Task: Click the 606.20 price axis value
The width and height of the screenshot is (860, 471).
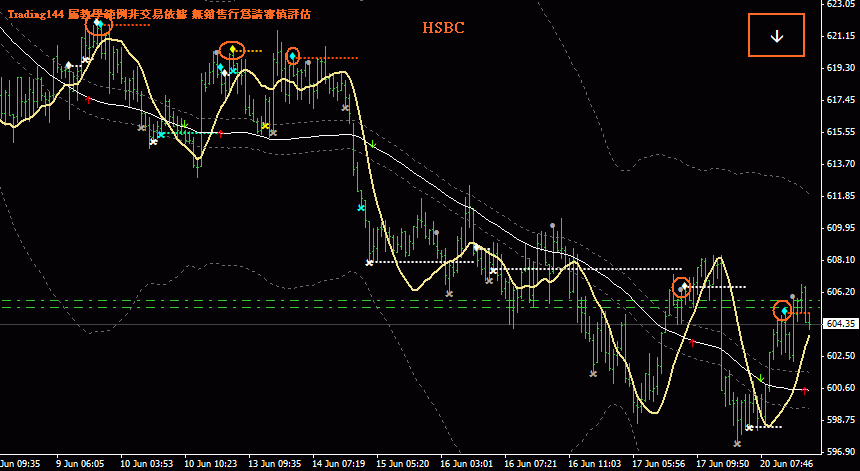Action: [x=842, y=292]
